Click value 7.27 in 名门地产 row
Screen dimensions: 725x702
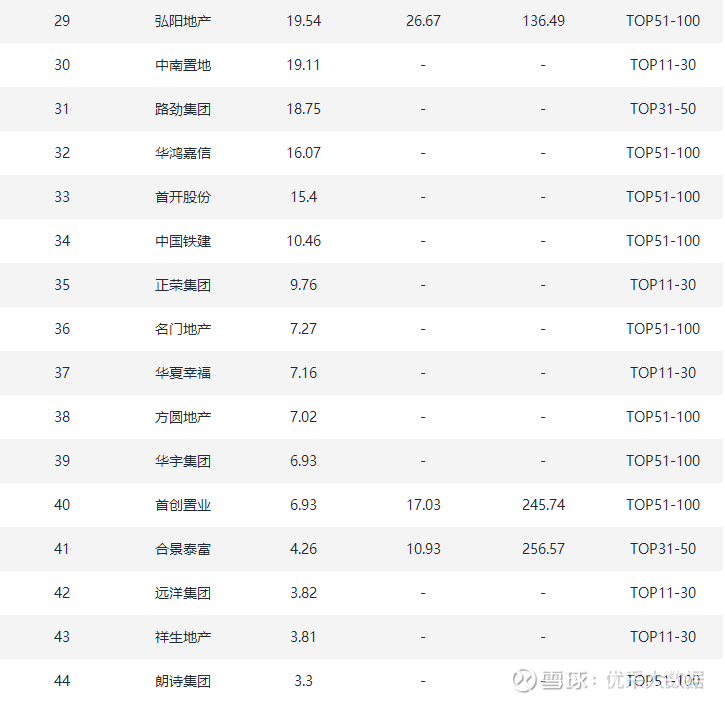tap(303, 329)
